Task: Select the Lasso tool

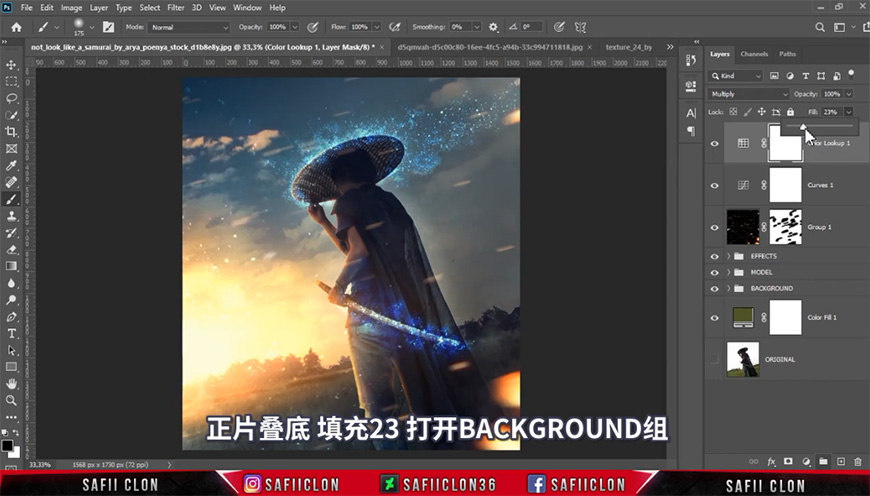Action: (11, 98)
